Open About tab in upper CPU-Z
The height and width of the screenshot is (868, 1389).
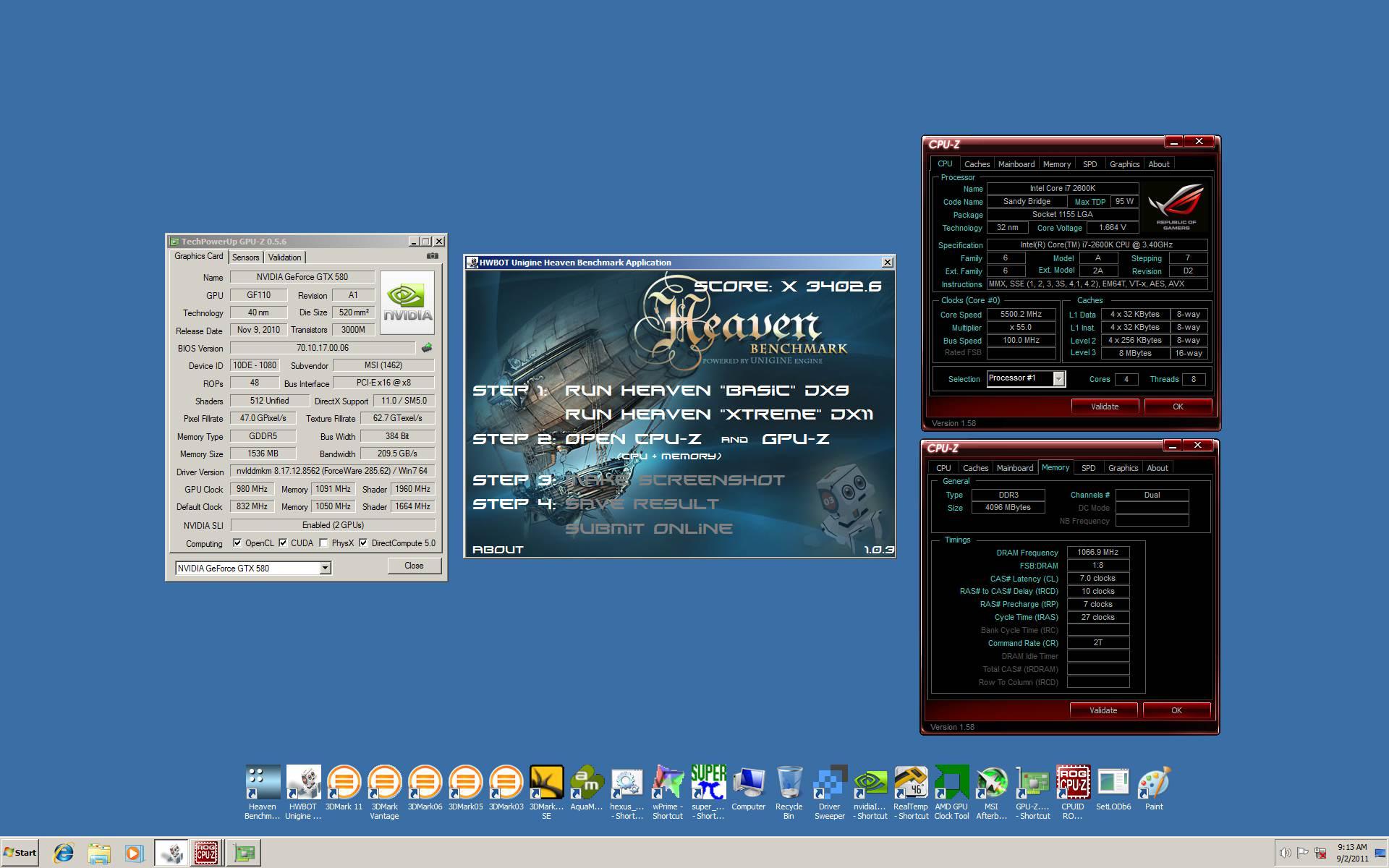[1158, 164]
